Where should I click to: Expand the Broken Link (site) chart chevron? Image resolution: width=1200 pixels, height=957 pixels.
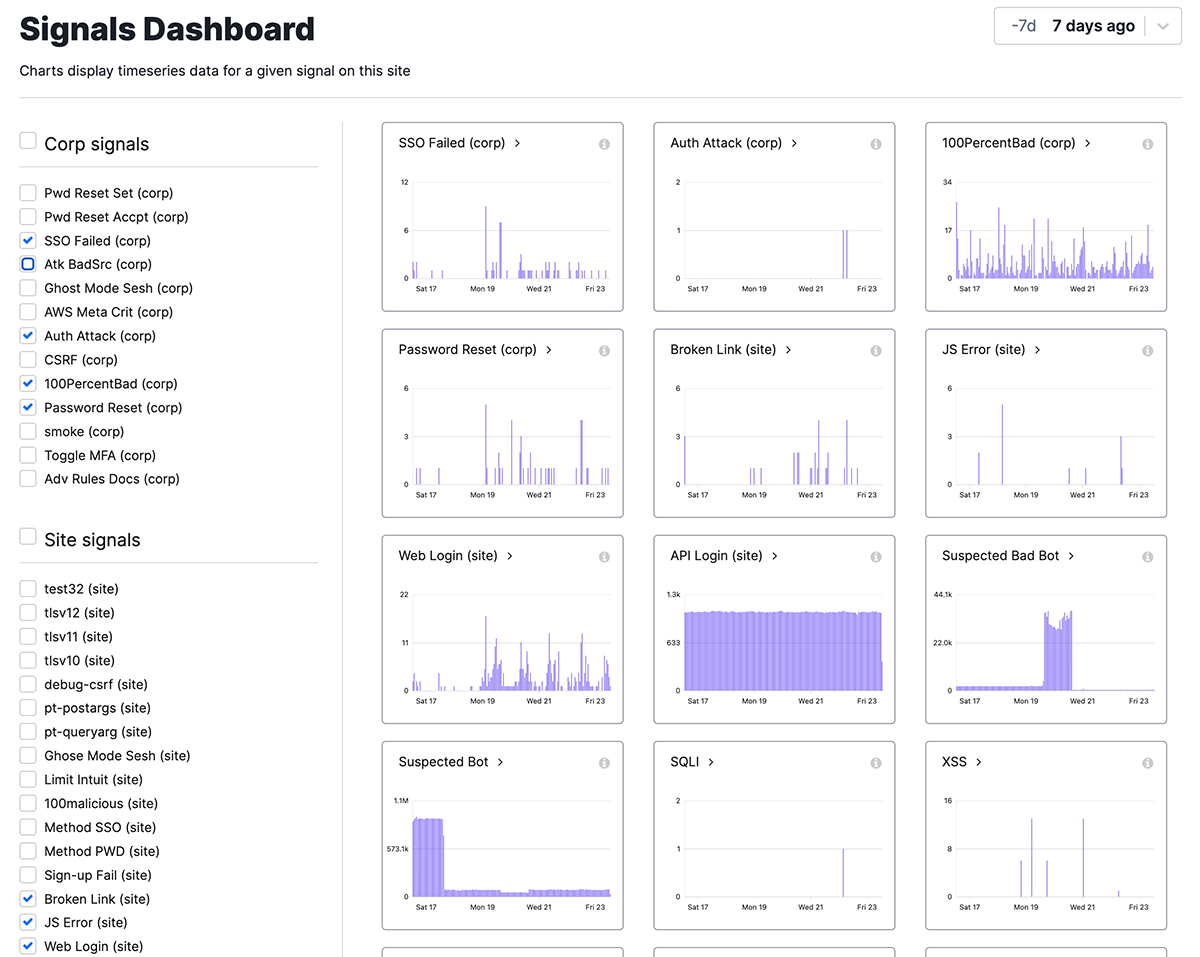click(x=789, y=350)
